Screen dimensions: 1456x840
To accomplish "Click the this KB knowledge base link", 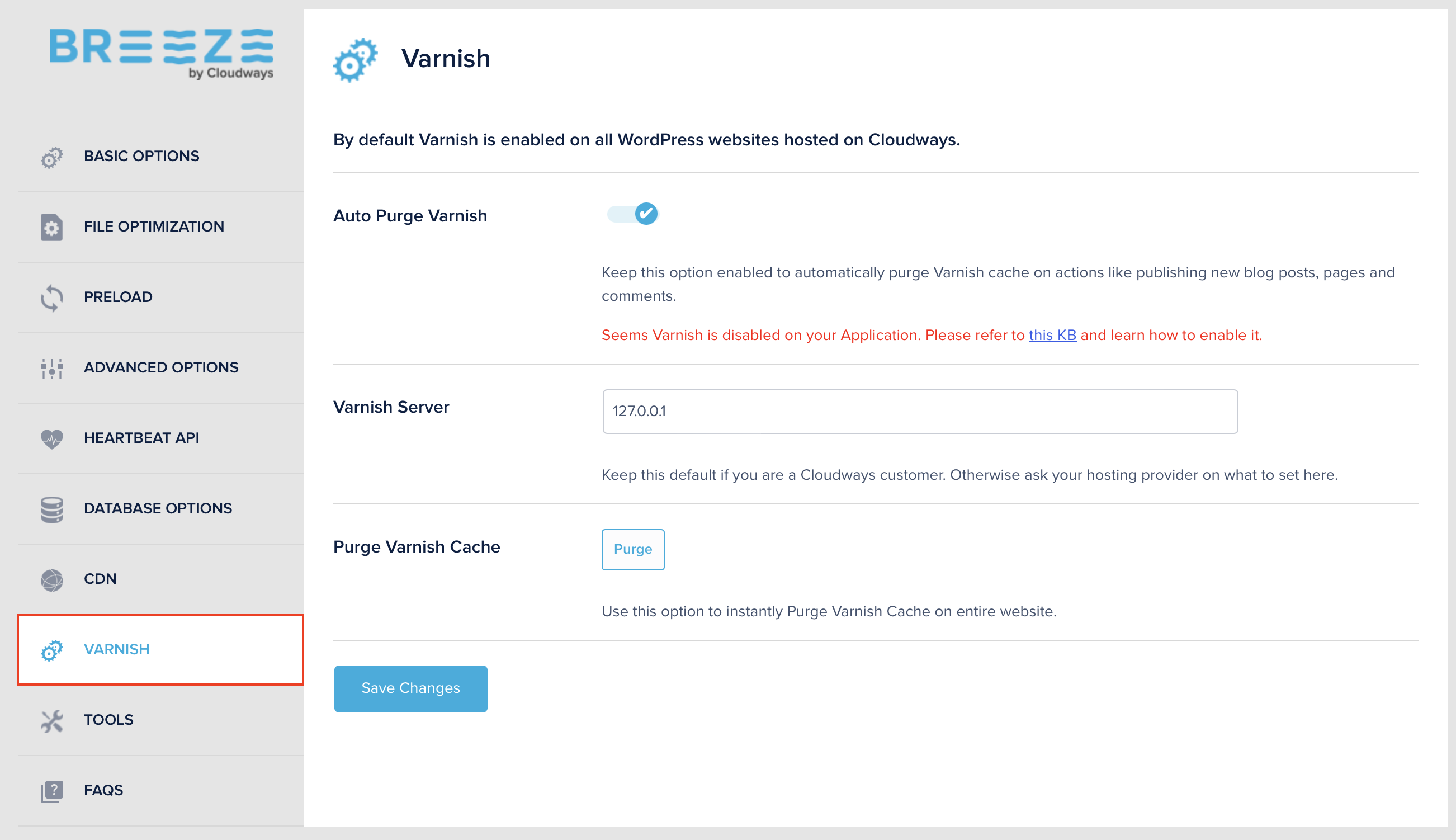I will tap(1052, 335).
